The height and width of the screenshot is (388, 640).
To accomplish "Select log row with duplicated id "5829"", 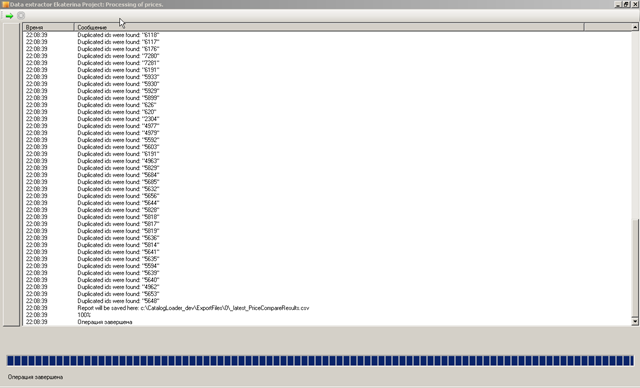I will pos(327,168).
